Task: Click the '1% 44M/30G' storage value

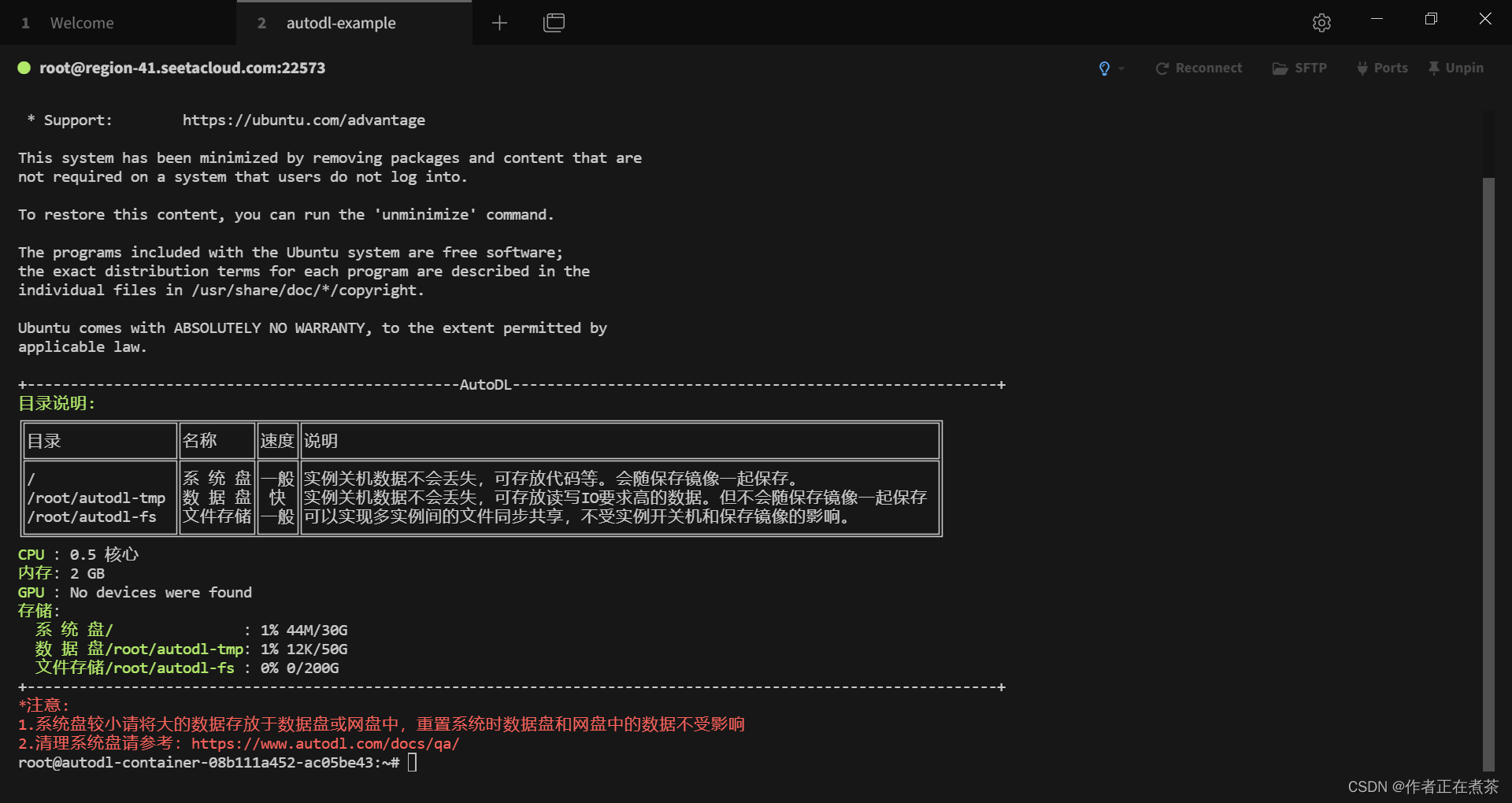Action: (x=304, y=631)
